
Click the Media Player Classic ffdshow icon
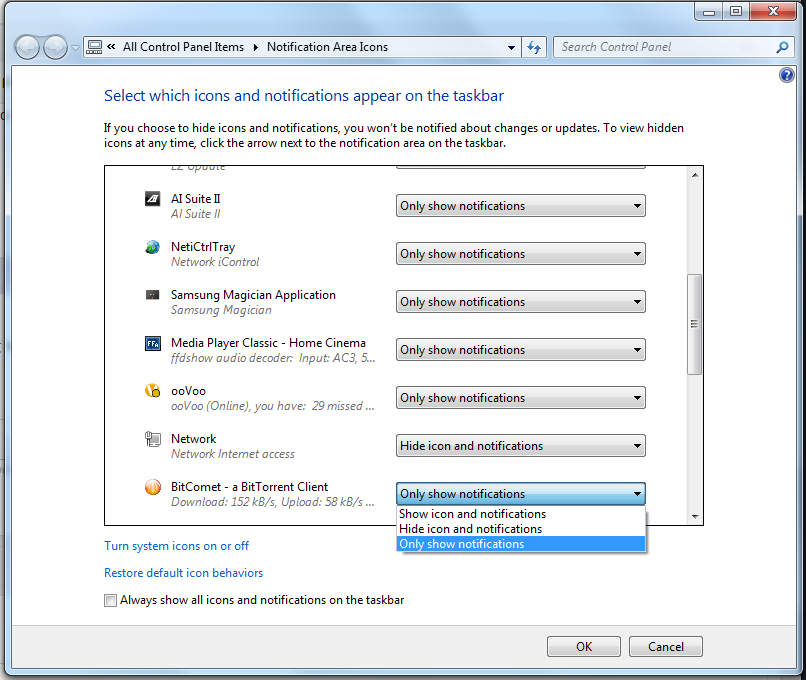tap(153, 343)
